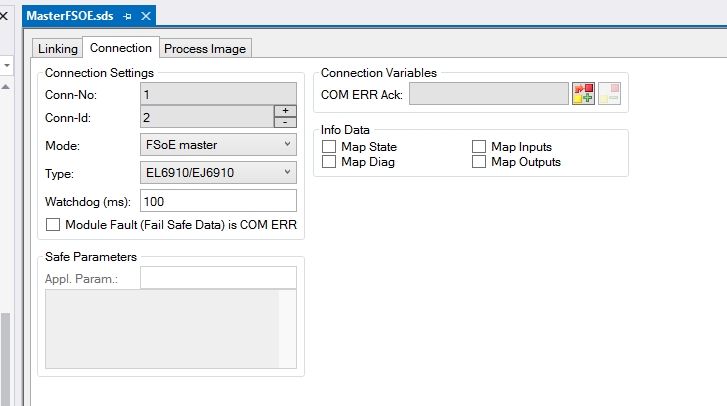Increment Conn-Id with the plus button
Viewport: 727px width, 406px height.
click(285, 110)
